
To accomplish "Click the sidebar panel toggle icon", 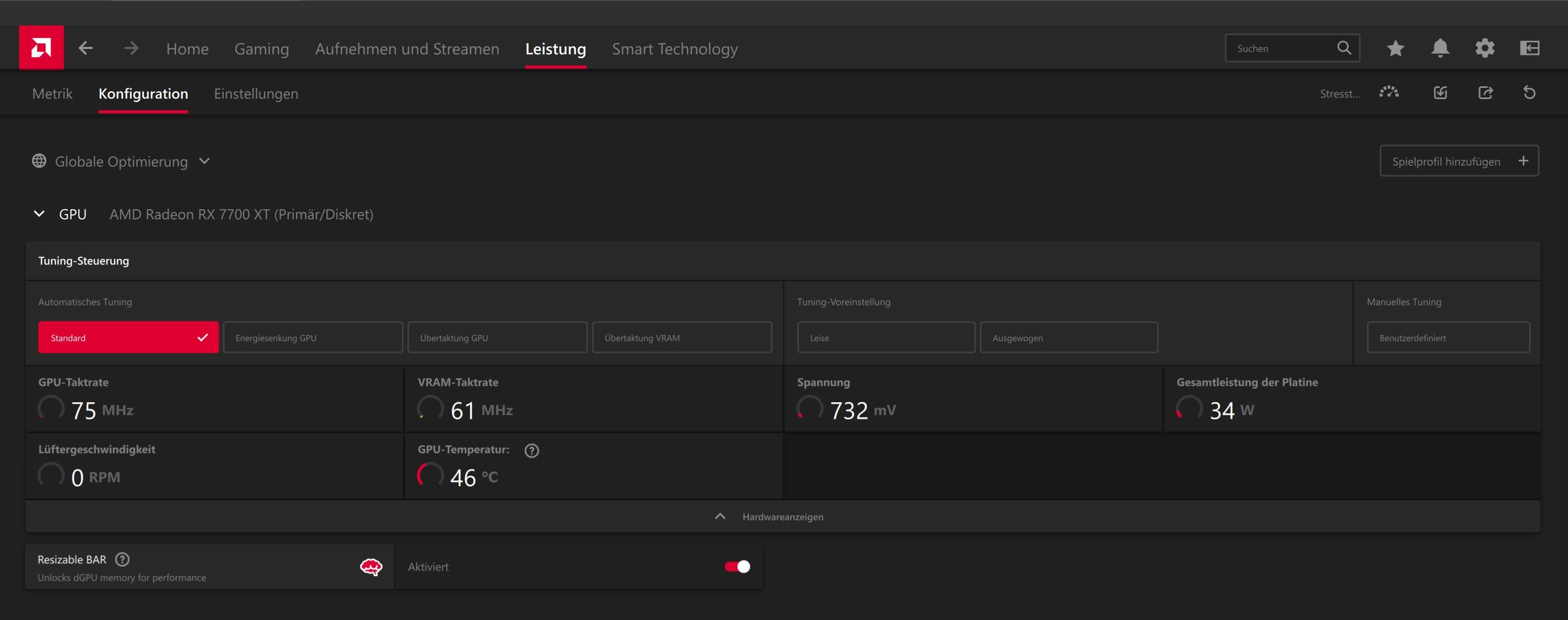I will click(1529, 48).
